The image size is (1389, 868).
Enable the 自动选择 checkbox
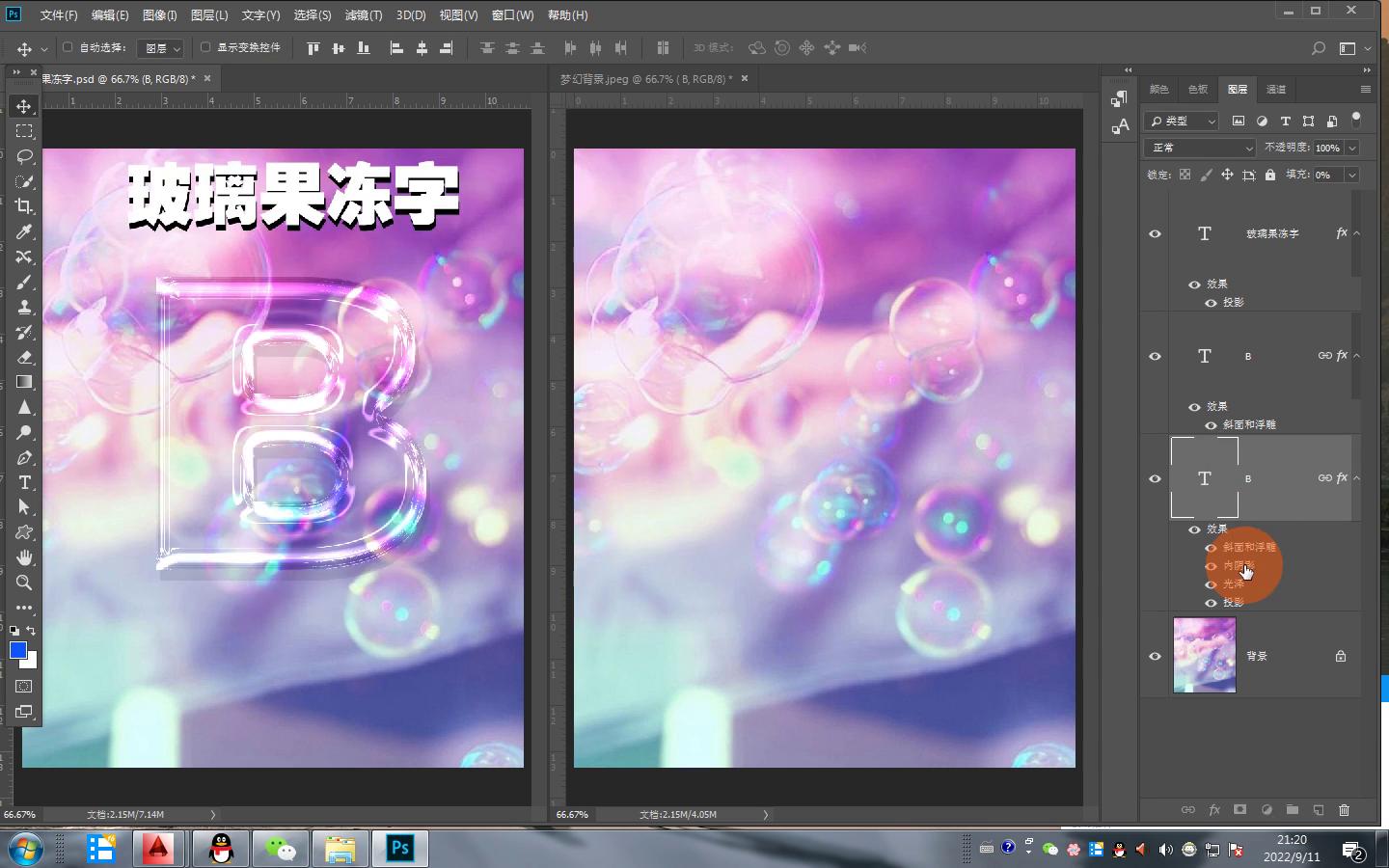68,47
